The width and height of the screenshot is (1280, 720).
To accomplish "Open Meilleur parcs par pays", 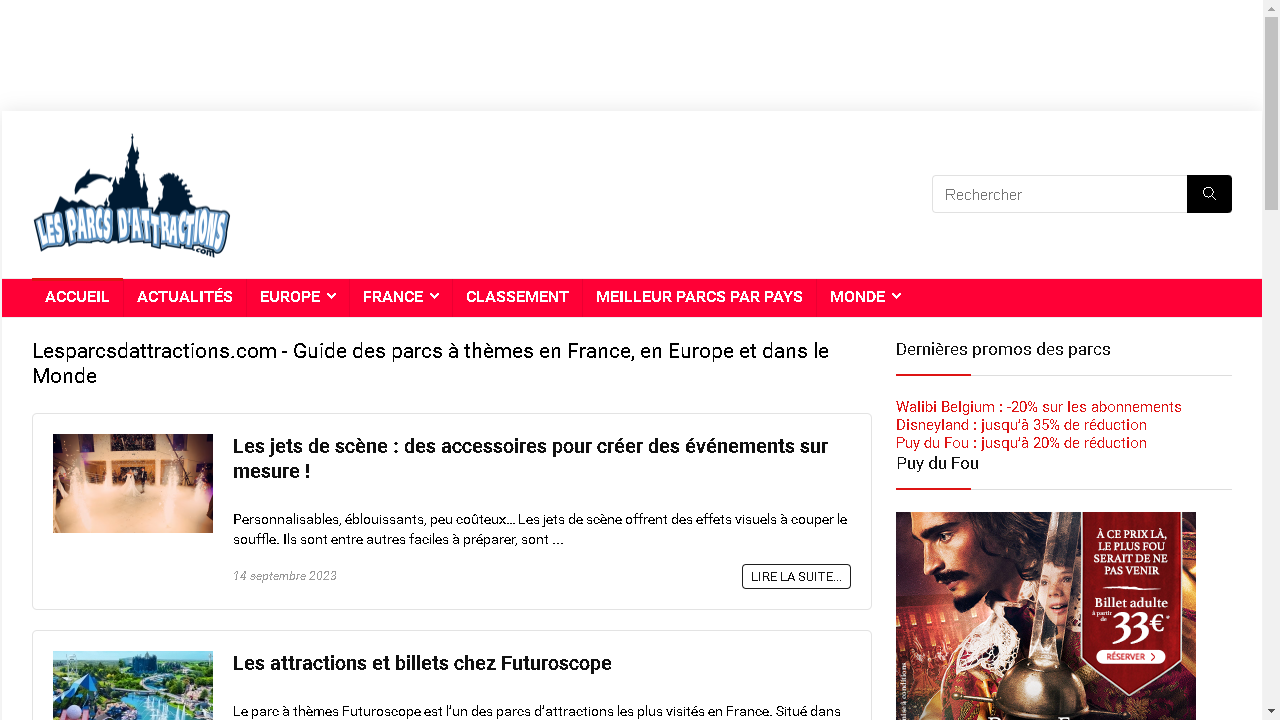I will pyautogui.click(x=699, y=297).
